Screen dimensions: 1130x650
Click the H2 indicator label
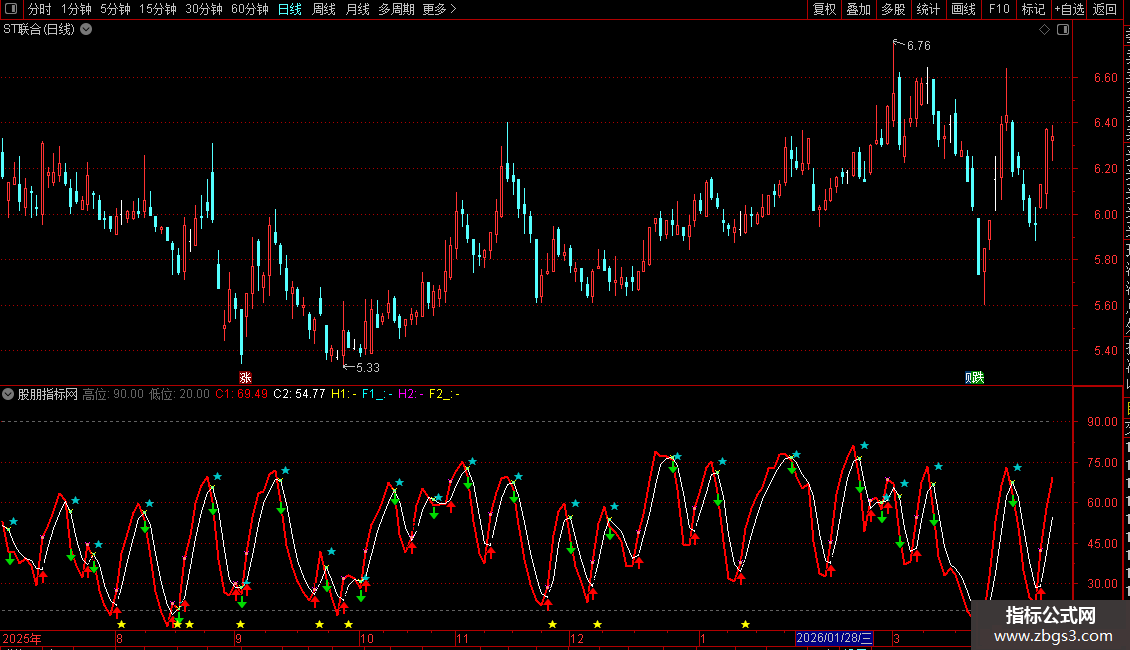[x=411, y=394]
